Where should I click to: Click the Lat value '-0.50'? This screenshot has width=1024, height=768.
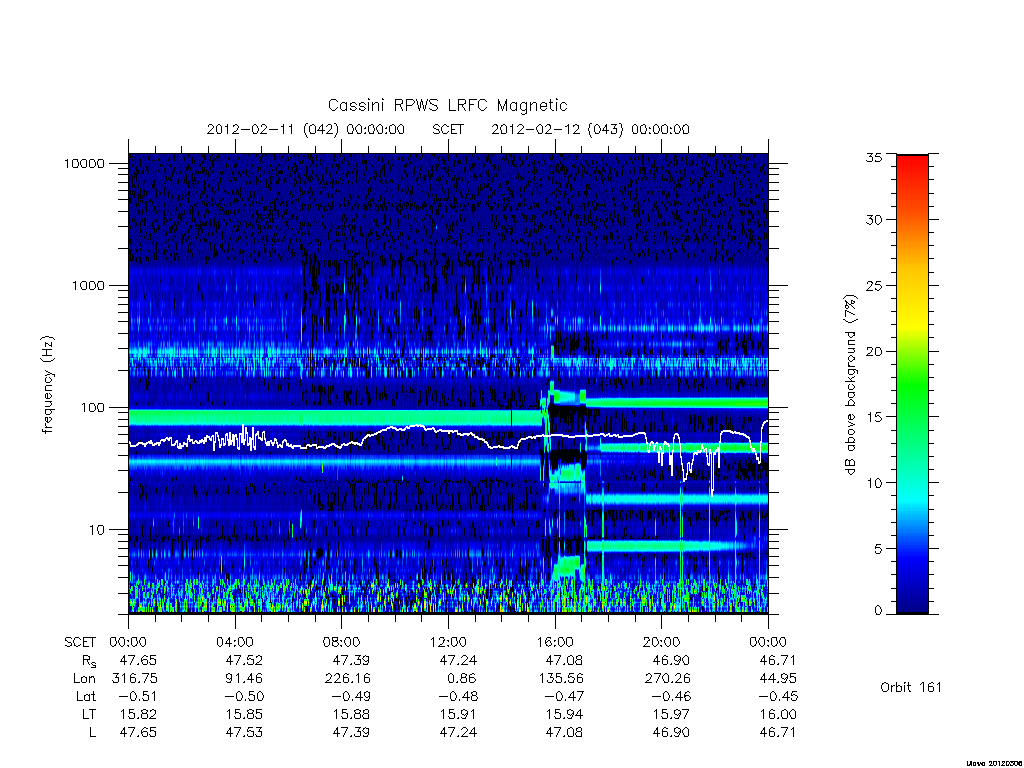pos(242,696)
